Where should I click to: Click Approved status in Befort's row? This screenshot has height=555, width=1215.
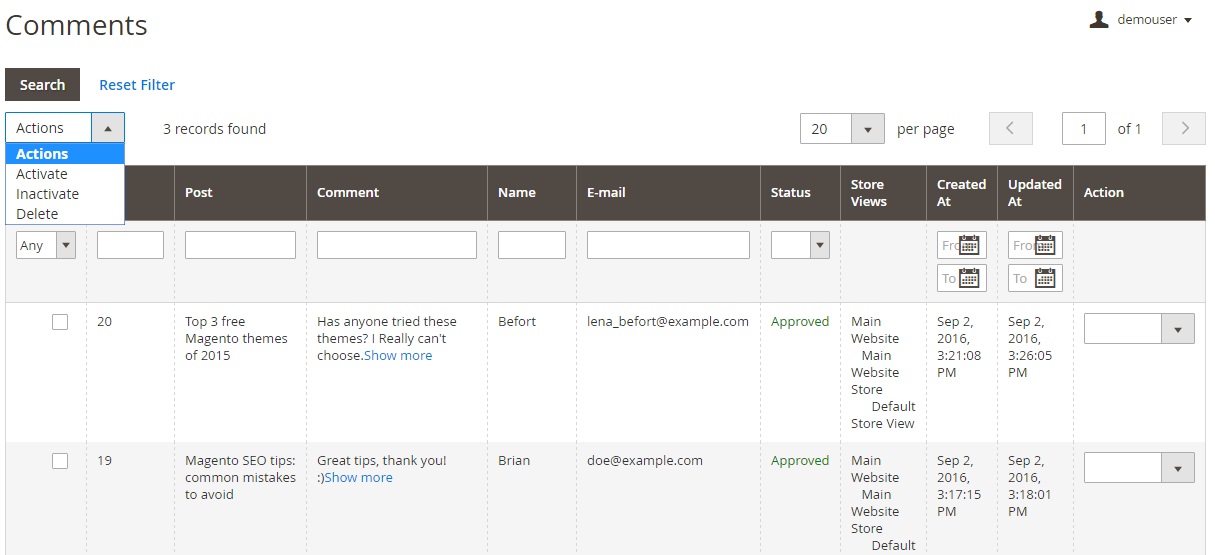(800, 322)
